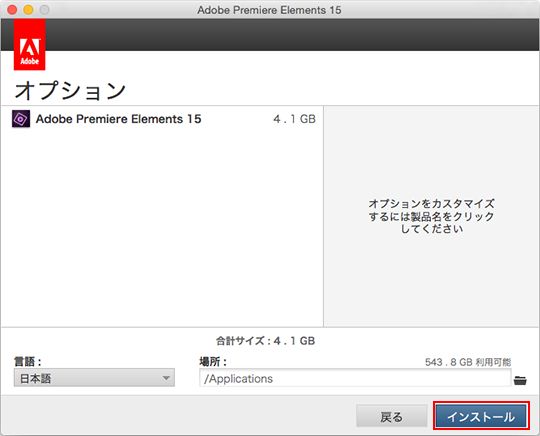Click the 4.1 GB size next to product

(294, 119)
